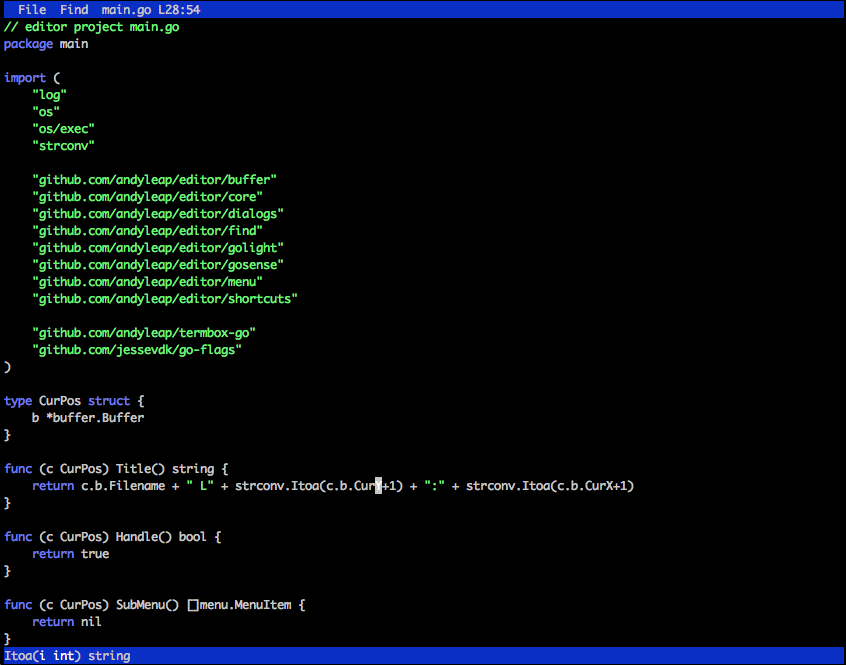Click the termbox-go import path
The image size is (846, 665).
(x=151, y=333)
